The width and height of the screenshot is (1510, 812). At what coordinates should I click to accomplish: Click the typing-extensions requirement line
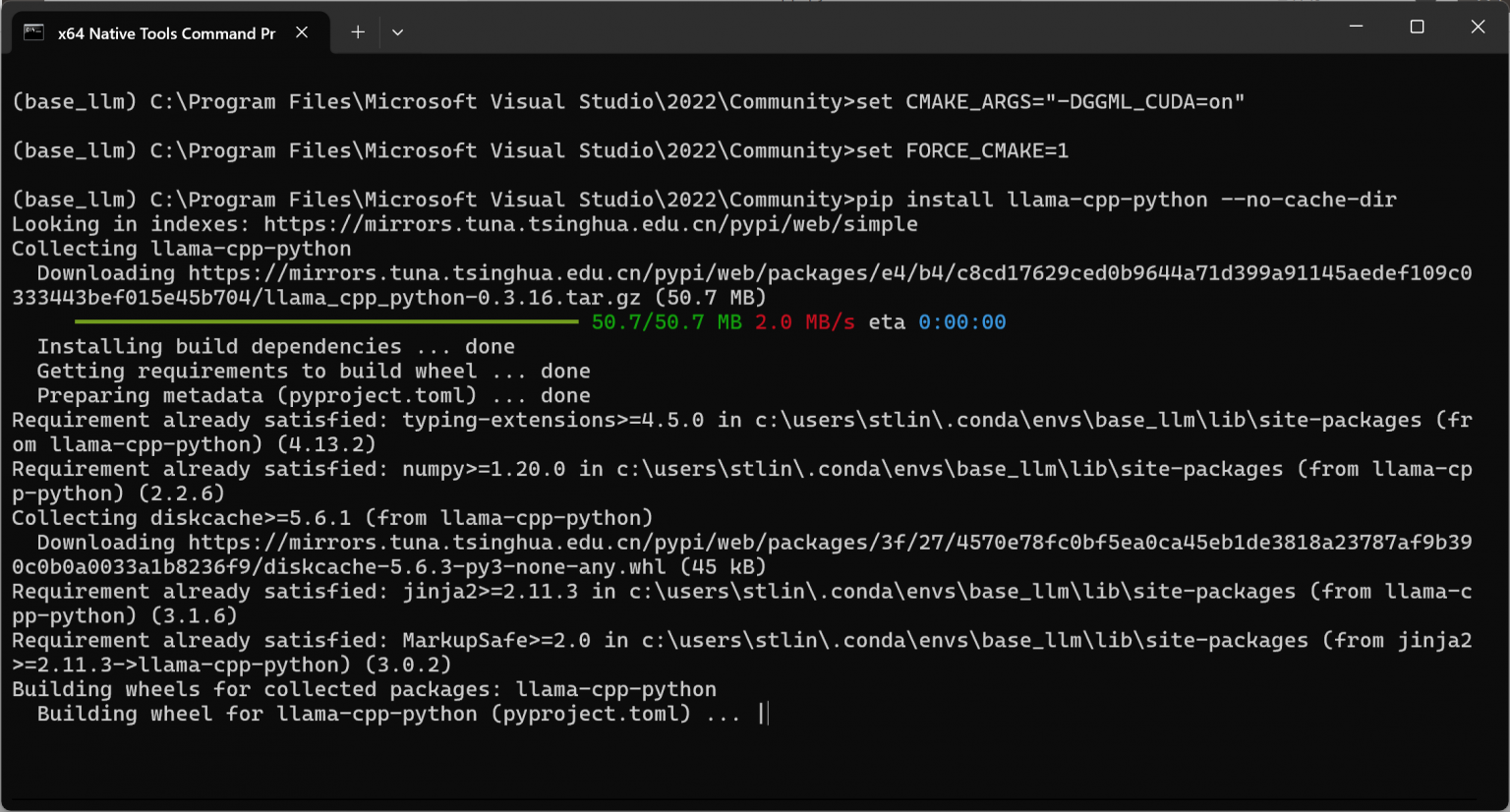pyautogui.click(x=492, y=420)
